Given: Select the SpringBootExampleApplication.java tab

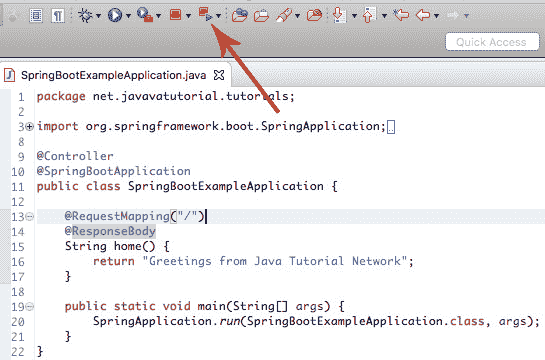Looking at the screenshot, I should pyautogui.click(x=113, y=75).
